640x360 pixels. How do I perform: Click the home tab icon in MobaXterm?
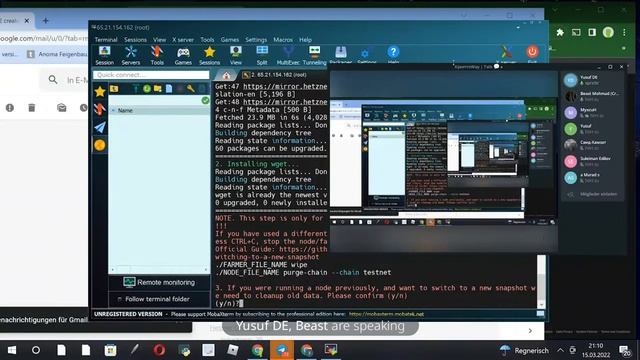[x=227, y=75]
